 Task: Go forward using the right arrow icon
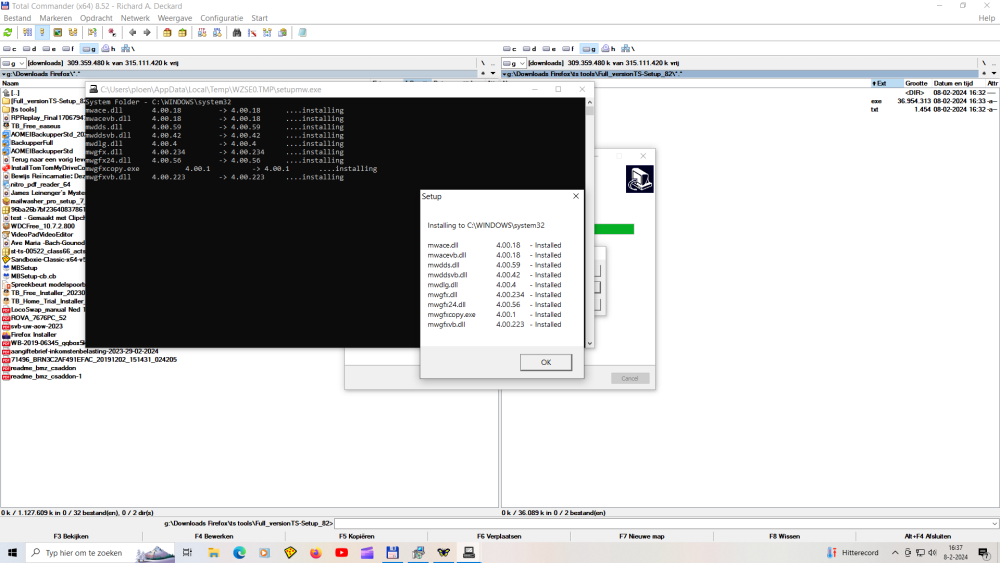pos(147,32)
